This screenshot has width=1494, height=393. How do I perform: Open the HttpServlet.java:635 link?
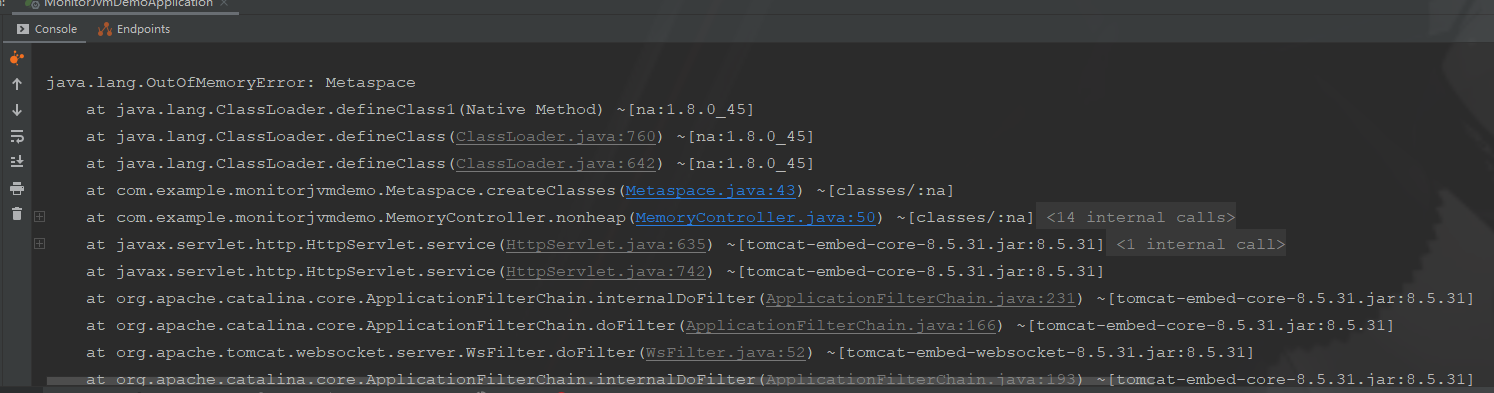[x=605, y=244]
